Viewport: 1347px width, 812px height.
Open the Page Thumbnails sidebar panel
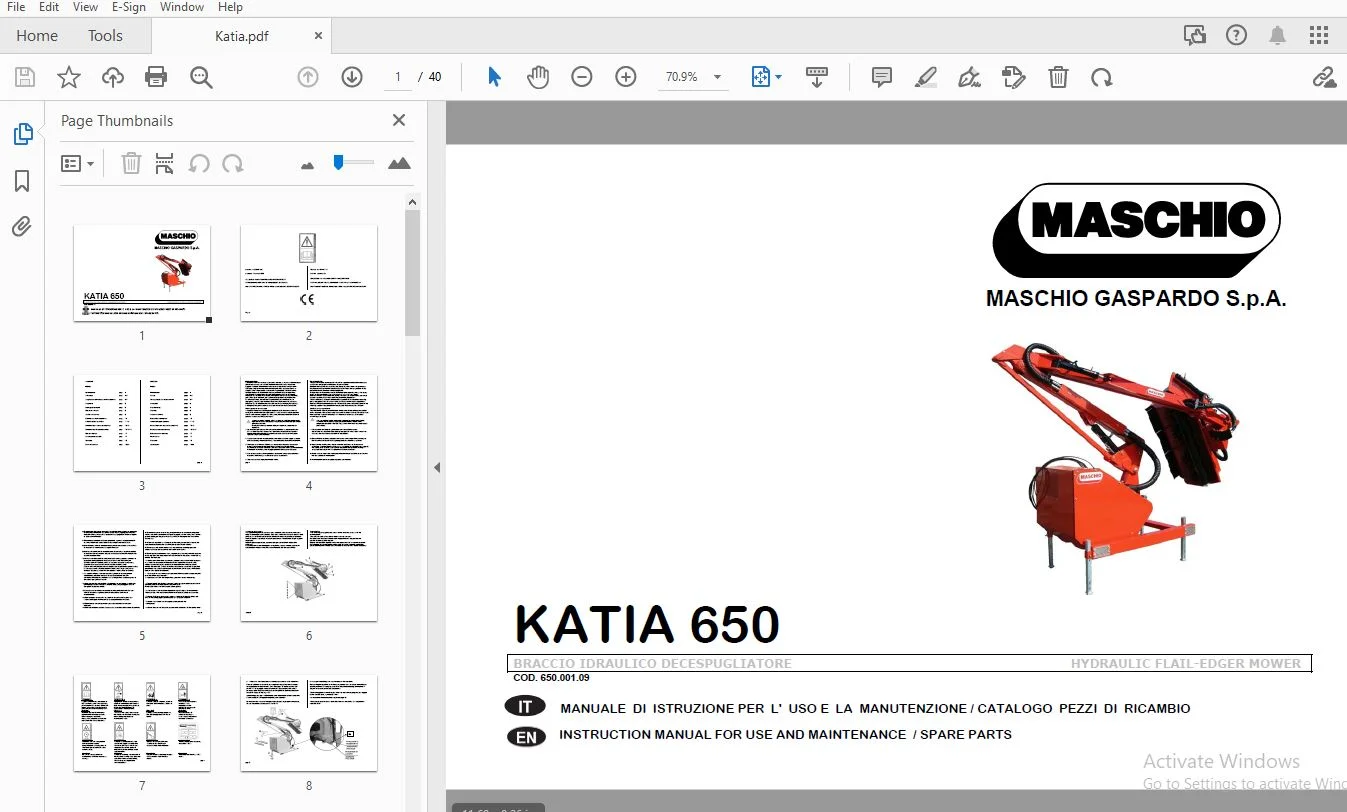click(22, 134)
